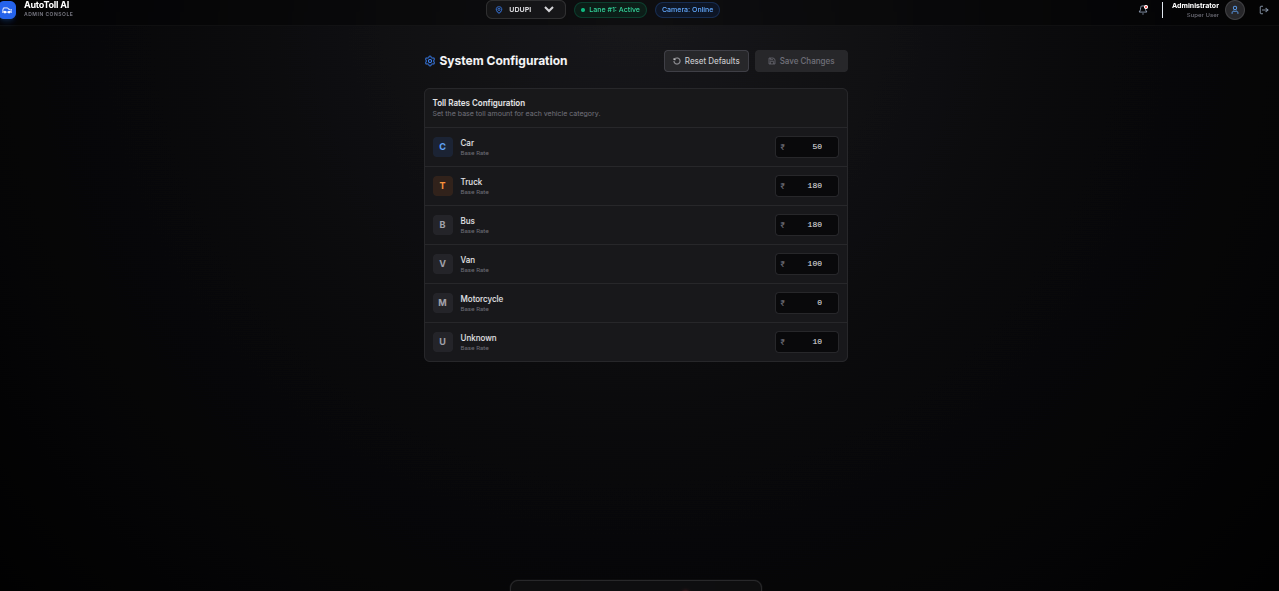
Task: Click the Car category C icon
Action: click(443, 147)
